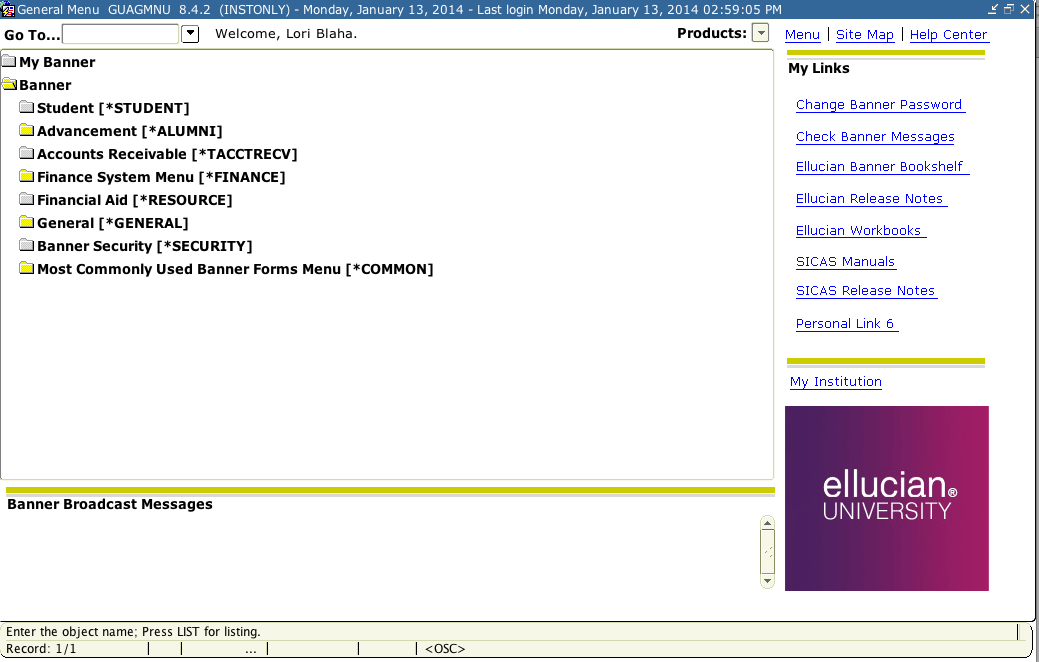Click the Menu link
The width and height of the screenshot is (1039, 662).
click(802, 34)
